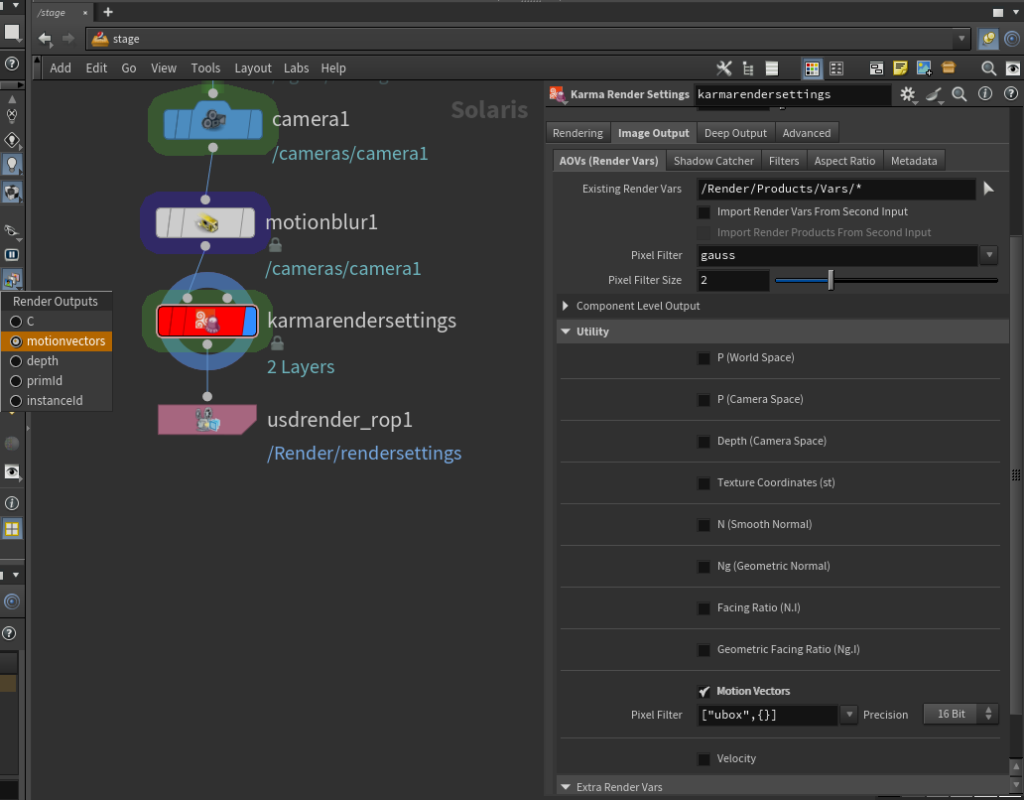The height and width of the screenshot is (800, 1024).
Task: Click the Pixel Filter Size slider
Action: (x=885, y=281)
